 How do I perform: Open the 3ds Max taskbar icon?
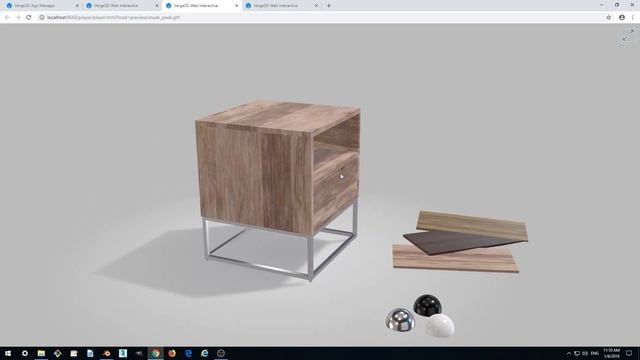pyautogui.click(x=123, y=353)
